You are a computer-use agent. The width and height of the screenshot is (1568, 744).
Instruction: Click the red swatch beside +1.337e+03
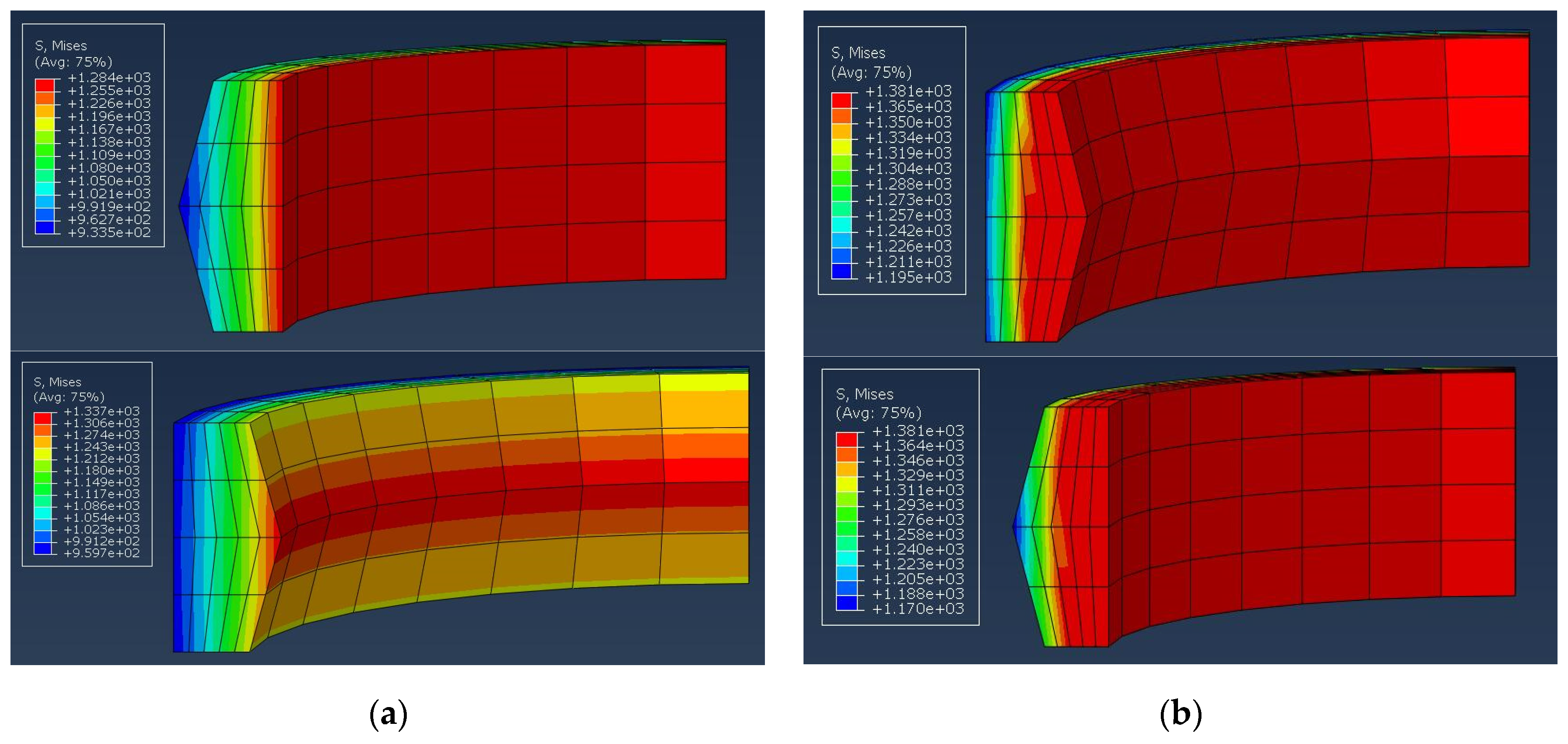[x=43, y=418]
